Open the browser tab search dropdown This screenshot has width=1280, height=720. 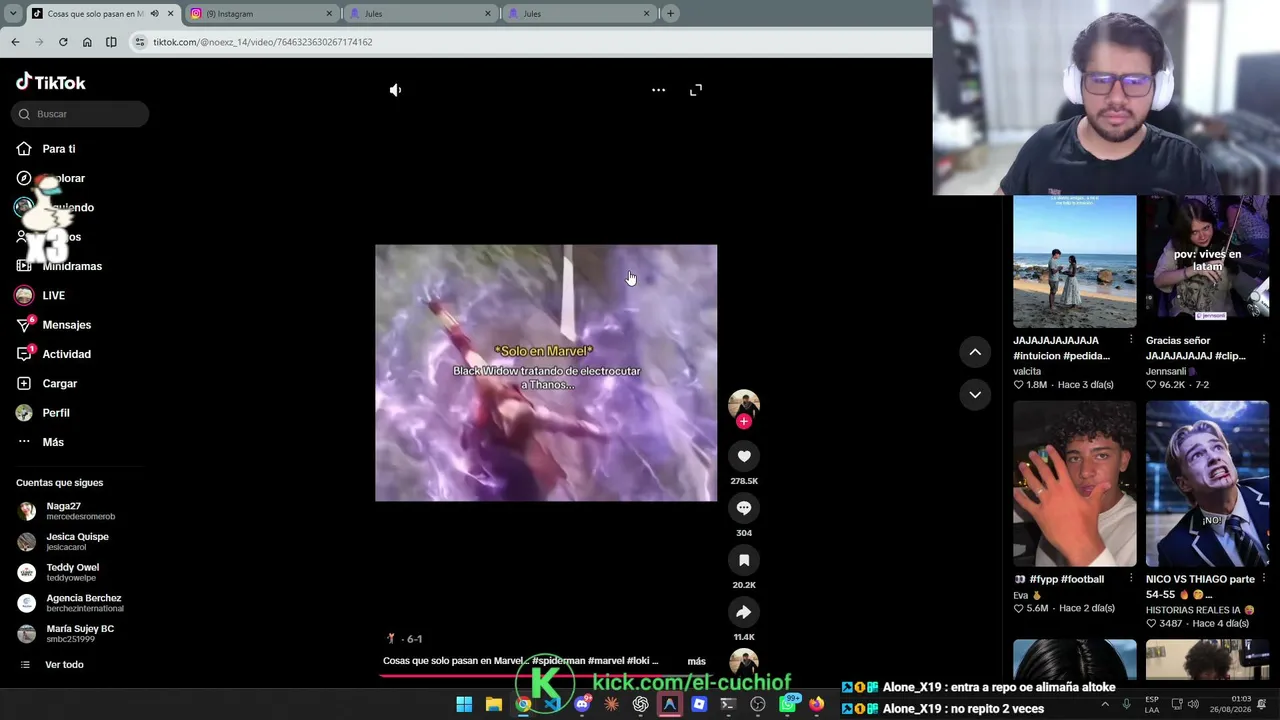pos(12,14)
